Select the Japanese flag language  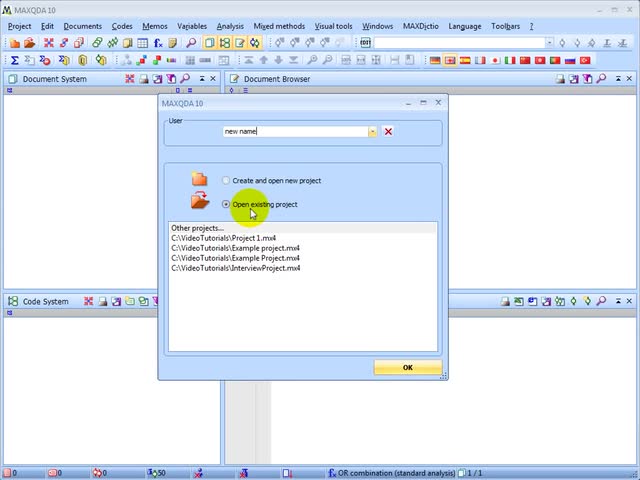[495, 60]
